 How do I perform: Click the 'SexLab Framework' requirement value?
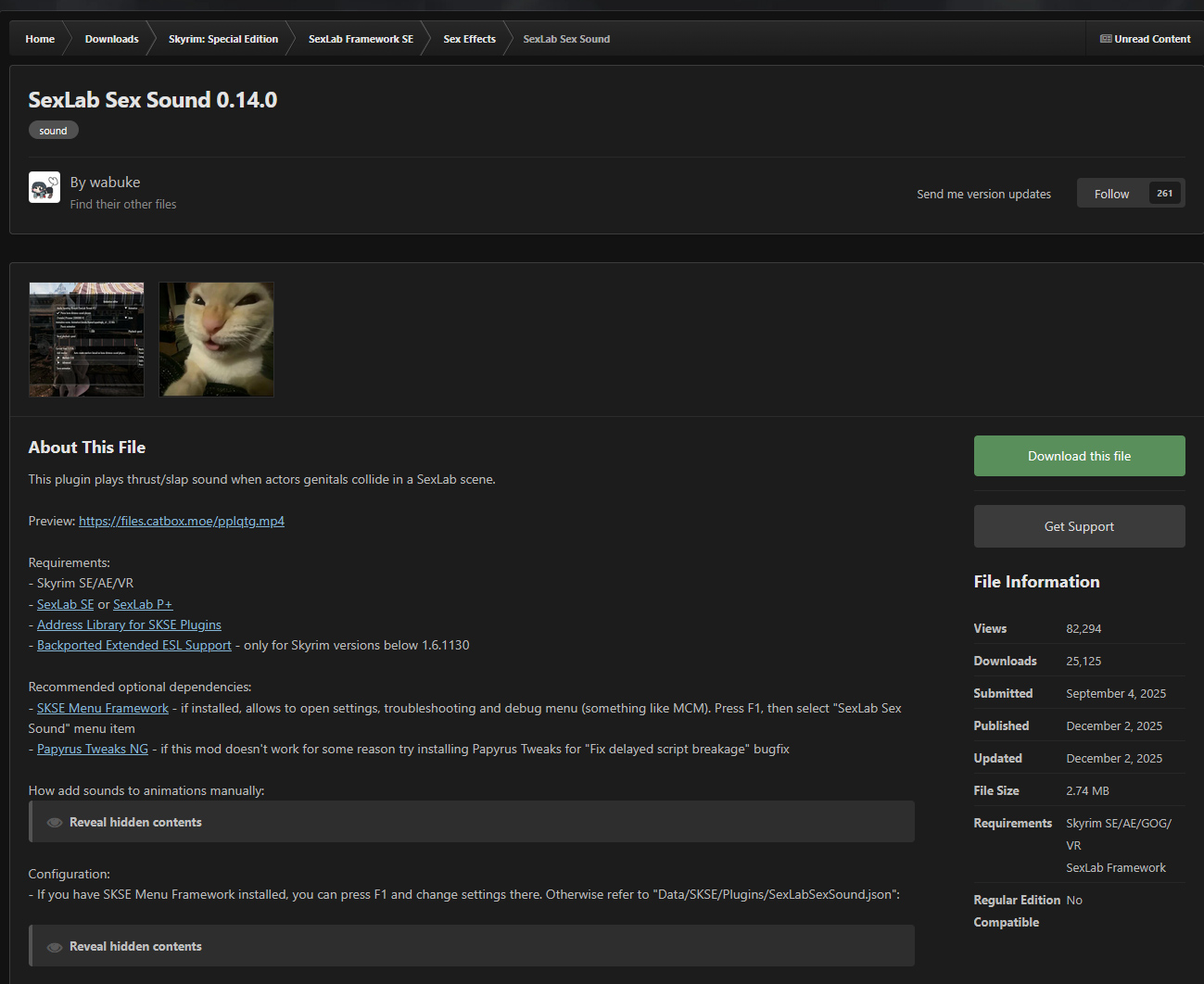coord(1116,867)
